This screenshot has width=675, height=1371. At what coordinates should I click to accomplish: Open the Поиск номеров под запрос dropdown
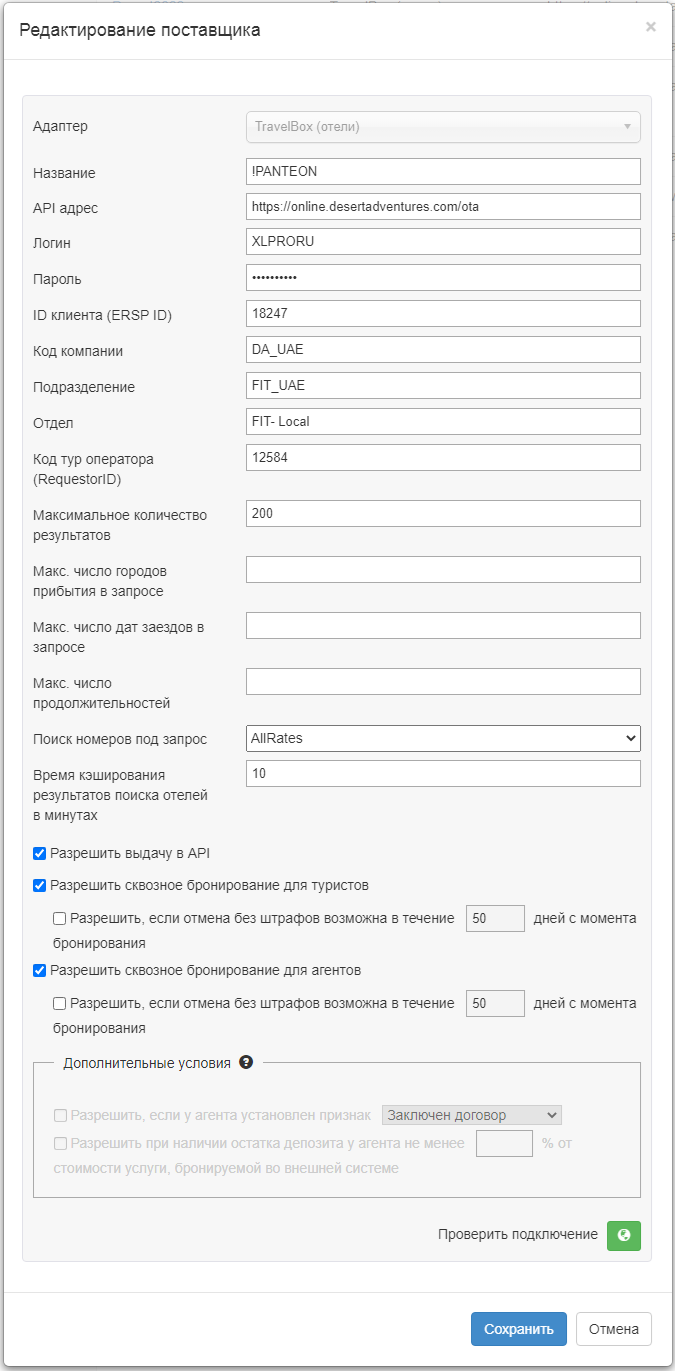point(443,738)
